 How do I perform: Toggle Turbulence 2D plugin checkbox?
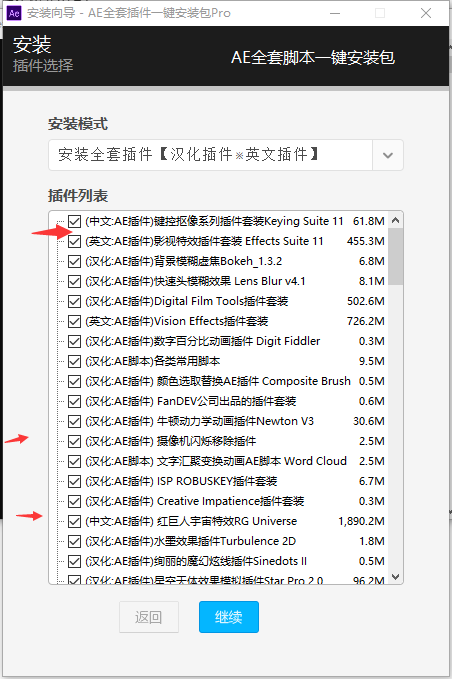74,541
